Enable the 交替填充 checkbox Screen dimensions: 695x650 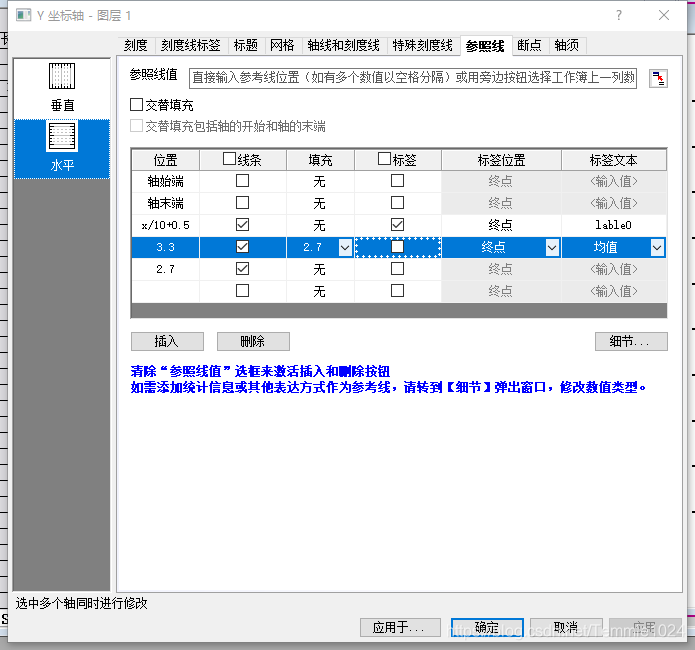tap(137, 105)
